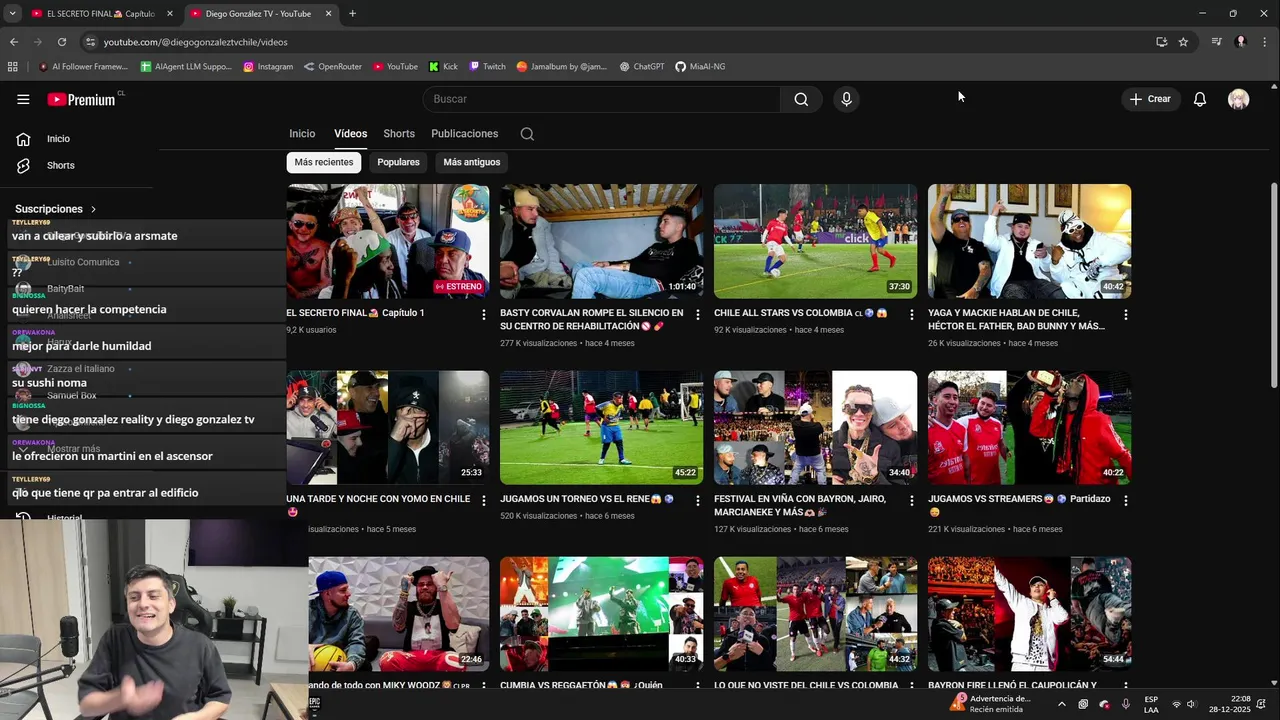
Task: Go back with browser back arrow
Action: click(14, 42)
